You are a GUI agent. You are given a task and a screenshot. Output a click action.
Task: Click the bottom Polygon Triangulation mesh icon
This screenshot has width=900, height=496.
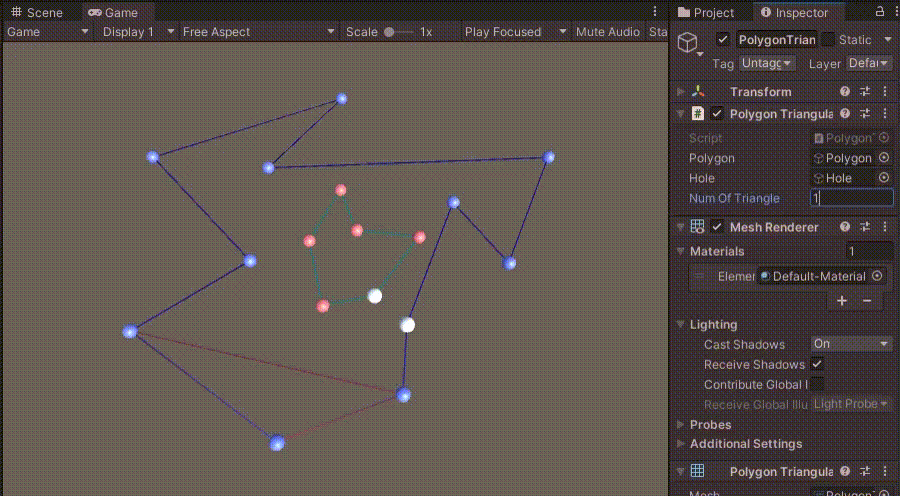(697, 471)
